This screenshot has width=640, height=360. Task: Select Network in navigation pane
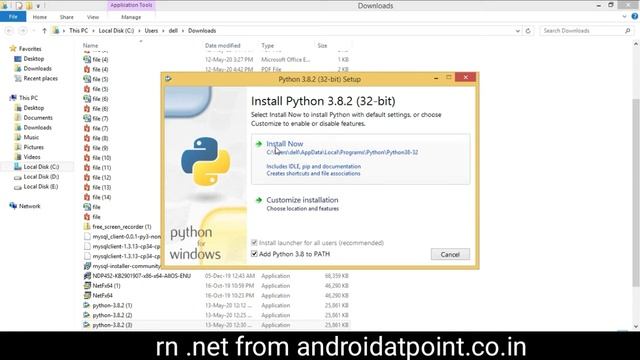(x=29, y=206)
